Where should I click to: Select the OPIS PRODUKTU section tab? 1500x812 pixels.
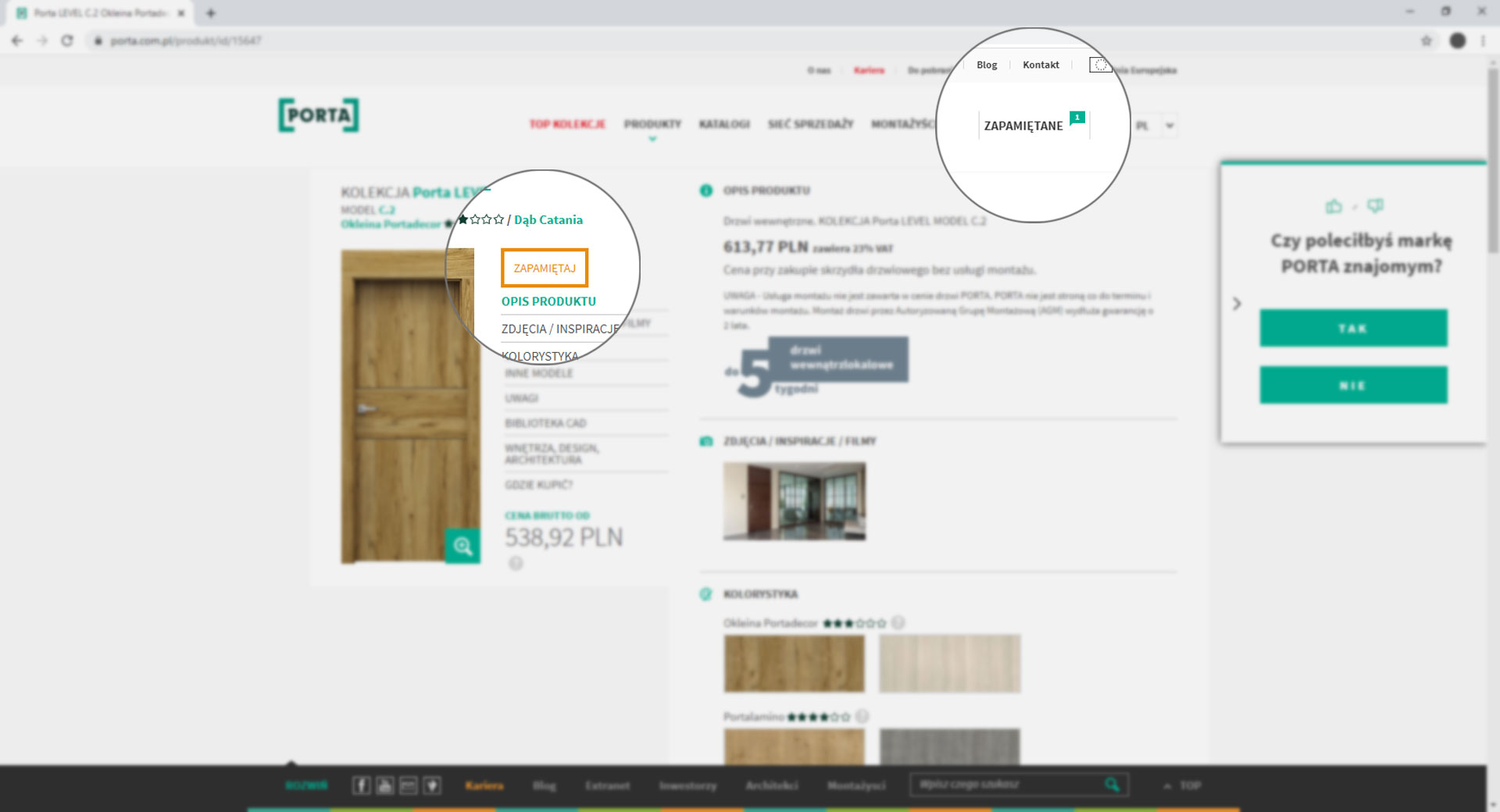548,301
